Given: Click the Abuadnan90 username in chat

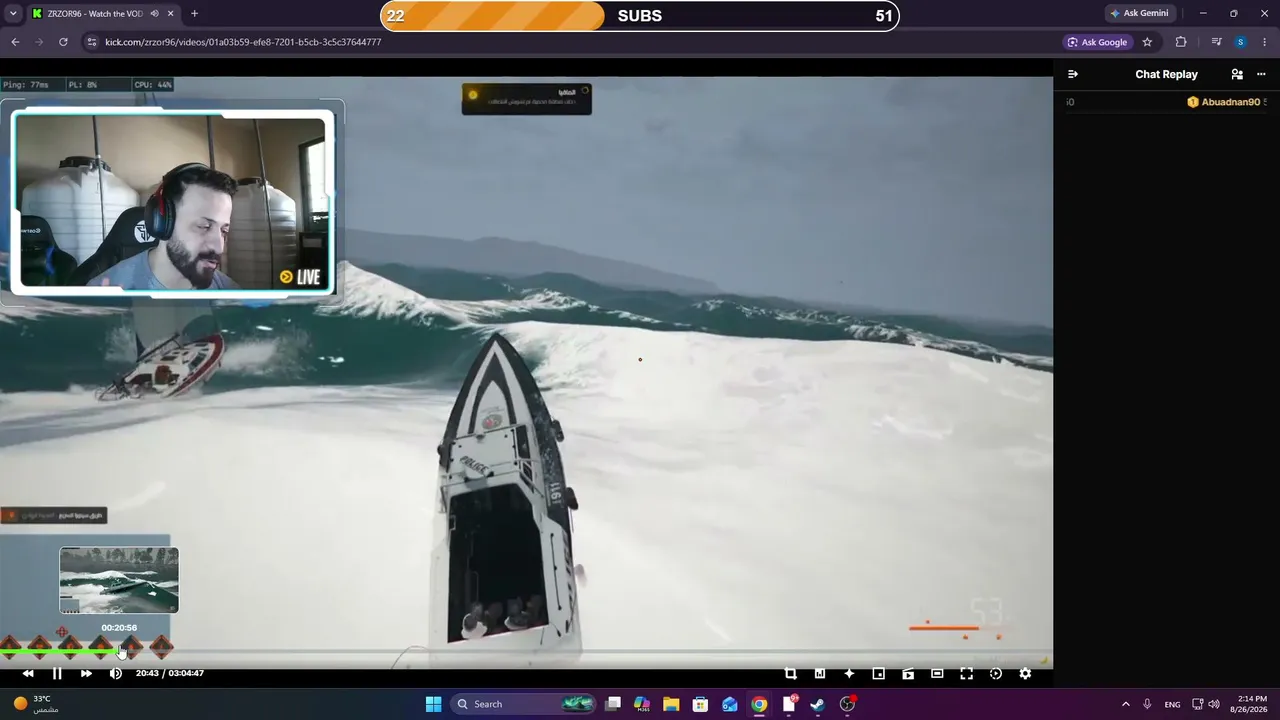Looking at the screenshot, I should coord(1230,102).
